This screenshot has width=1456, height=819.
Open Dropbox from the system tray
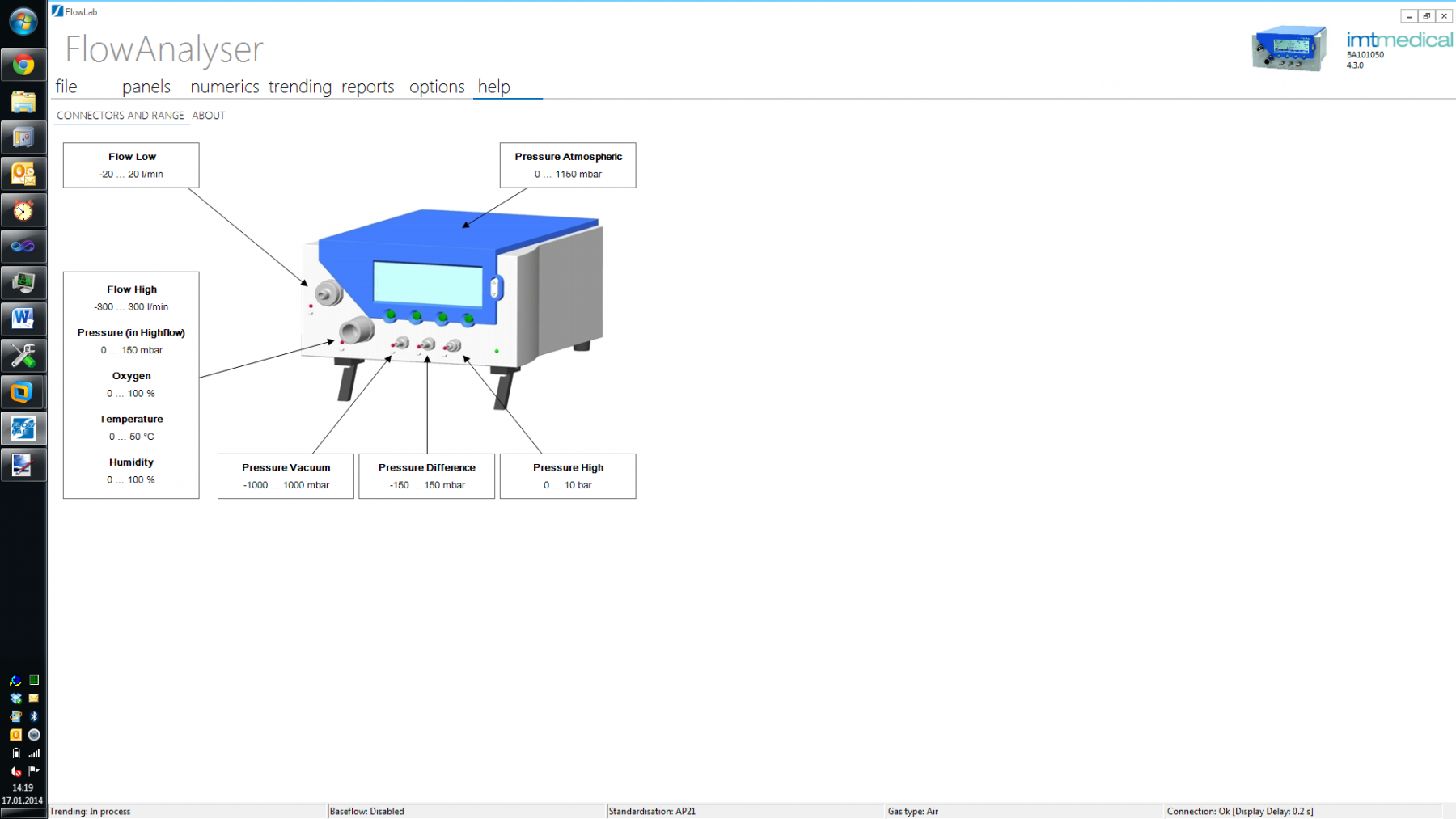(15, 699)
